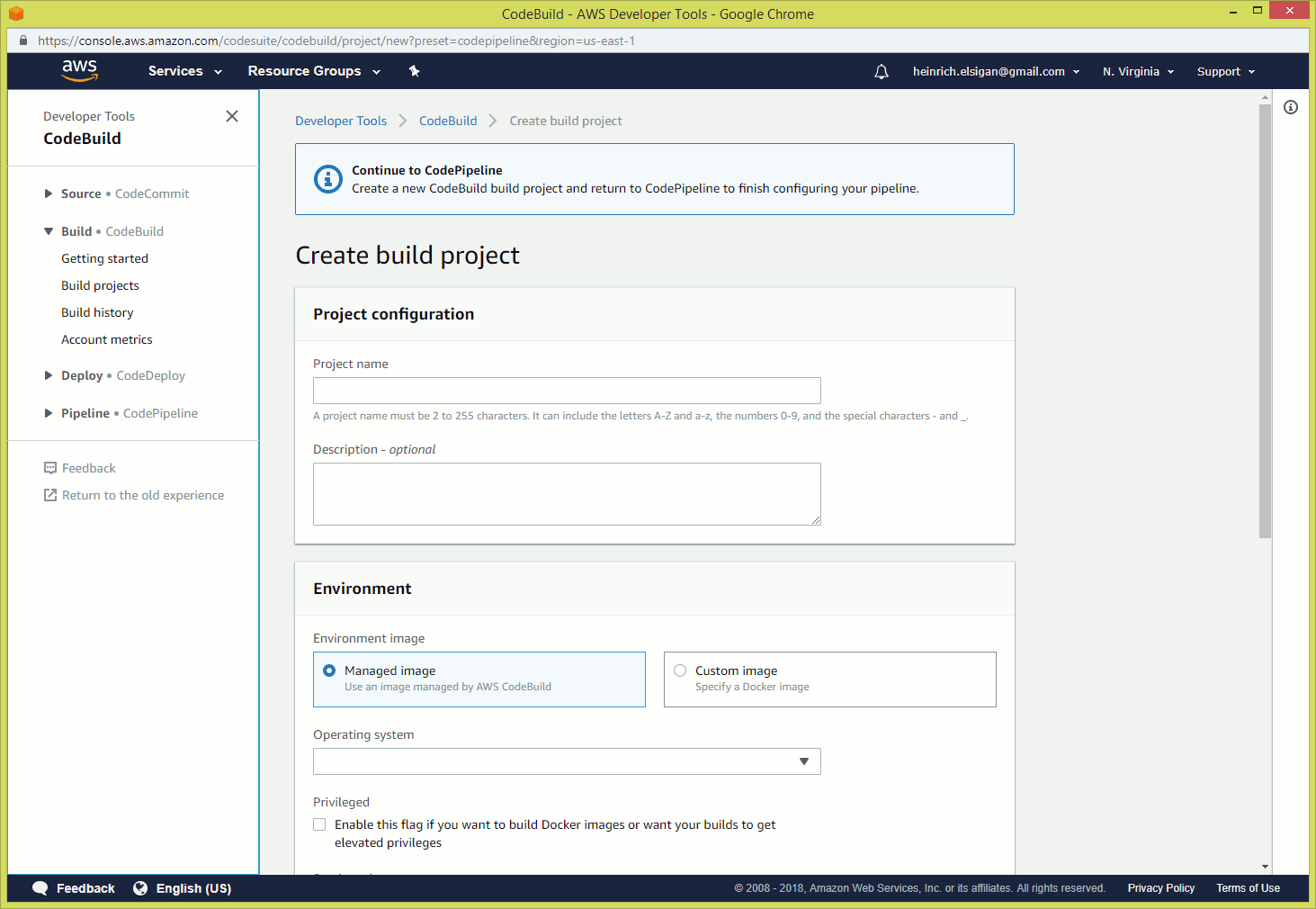Open the Services menu

tap(184, 71)
